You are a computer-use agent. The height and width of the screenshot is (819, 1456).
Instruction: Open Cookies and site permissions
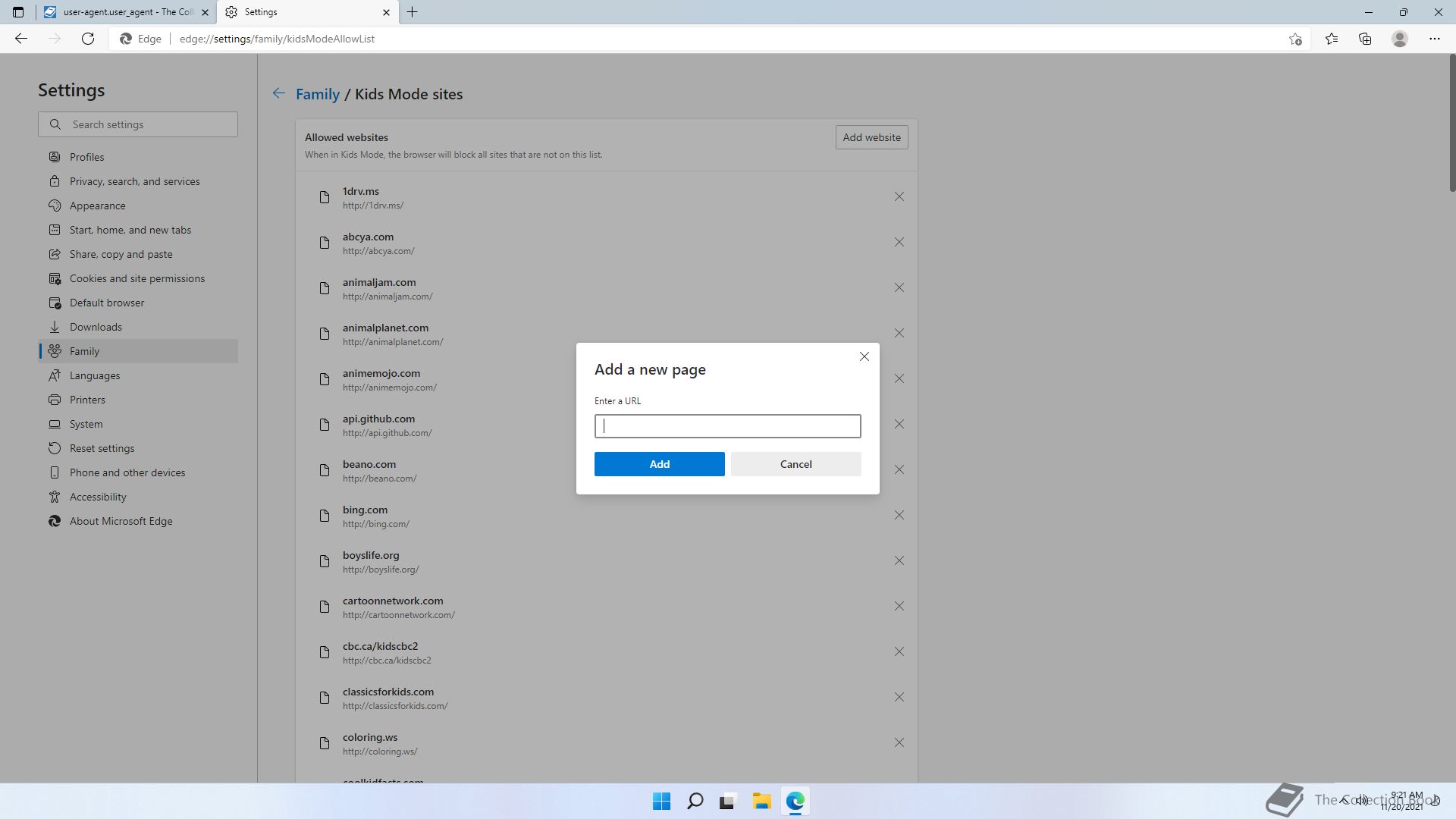[x=138, y=278]
